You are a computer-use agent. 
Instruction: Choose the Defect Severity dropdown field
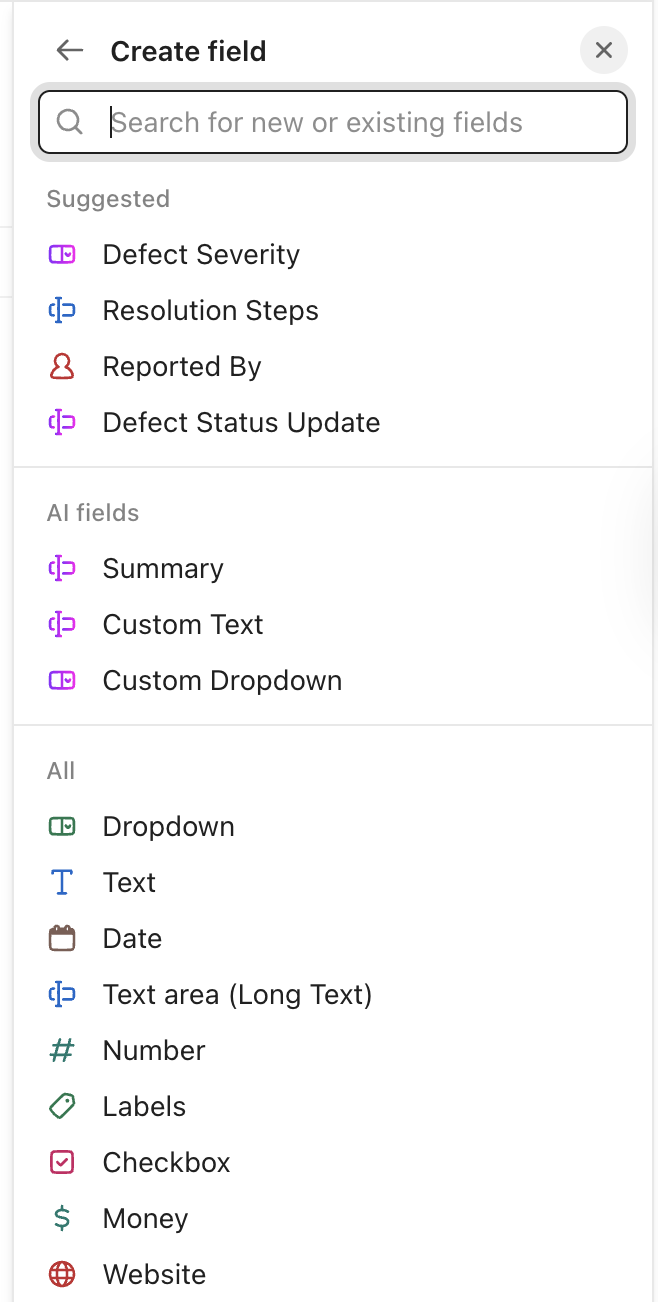[x=200, y=254]
